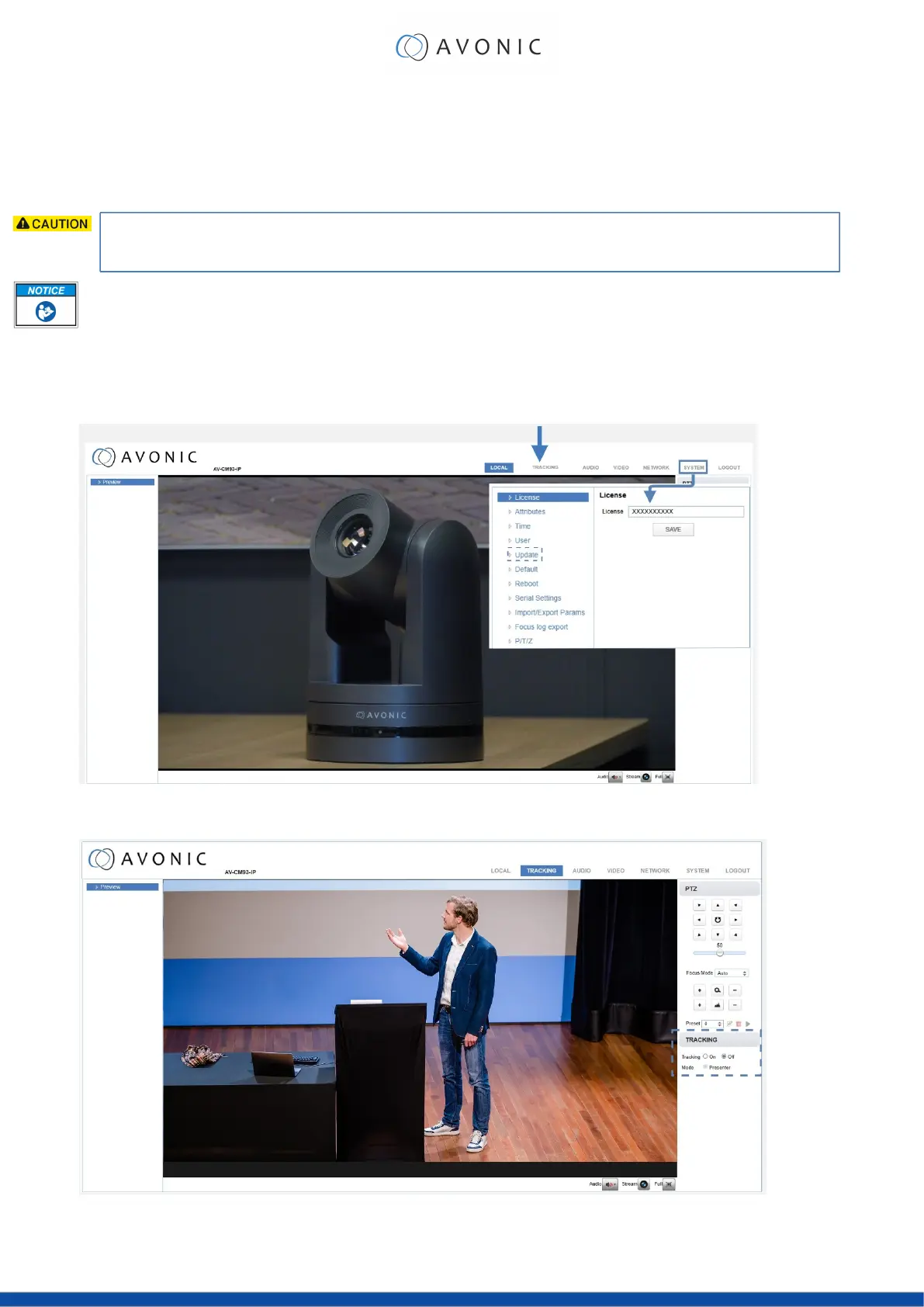Click the zoom magnifier icon

[718, 990]
